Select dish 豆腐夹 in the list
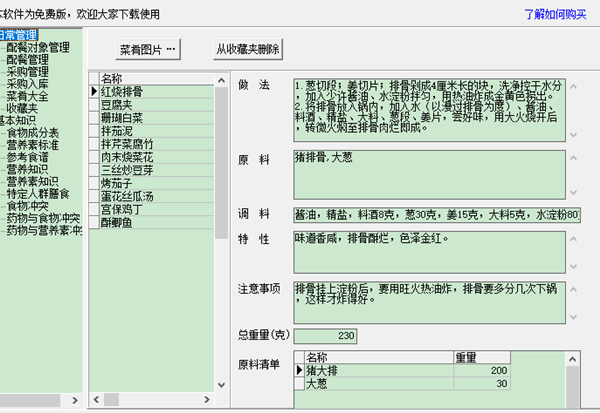 tap(157, 105)
